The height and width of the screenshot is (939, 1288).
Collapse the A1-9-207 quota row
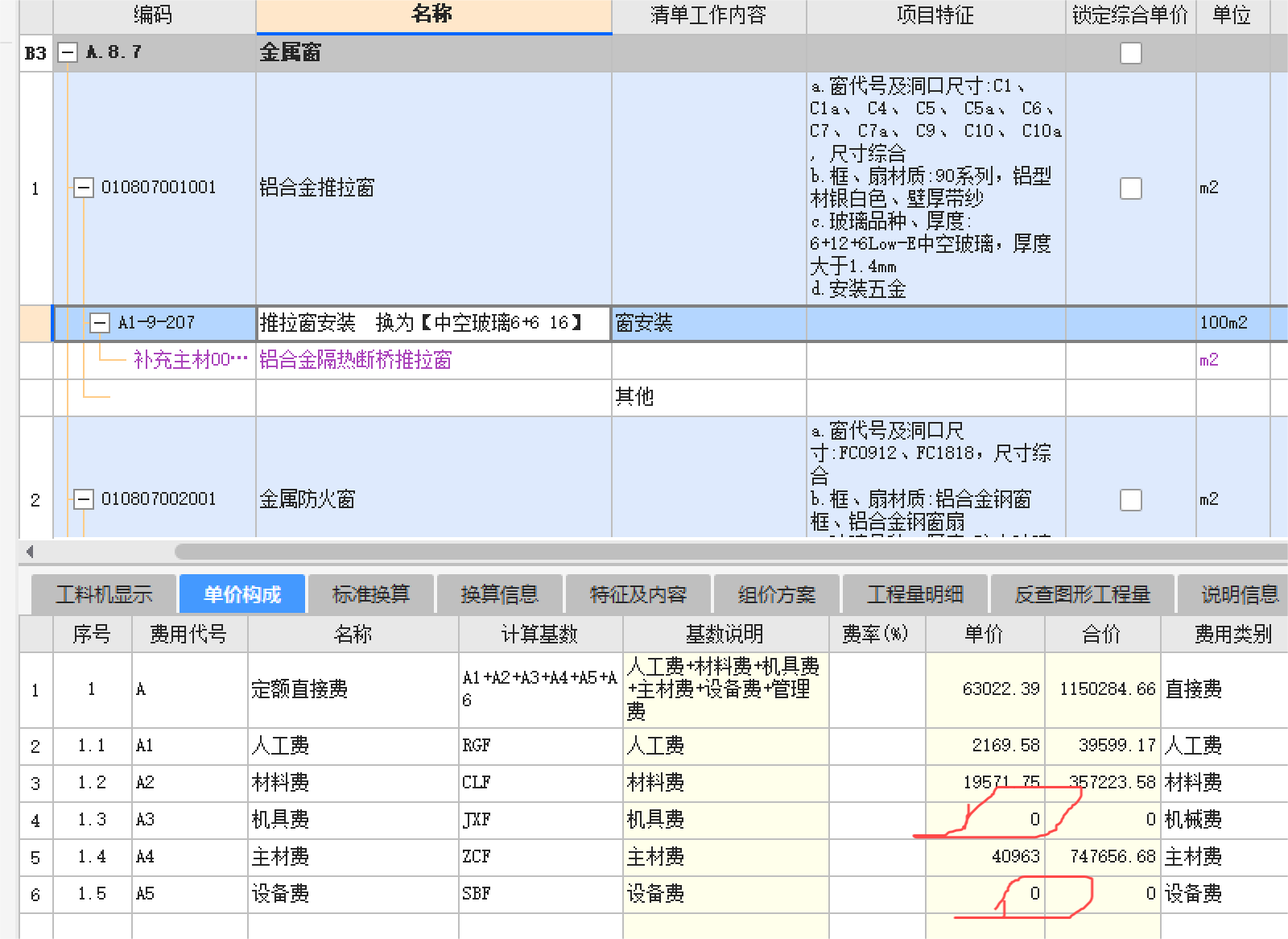[x=99, y=323]
